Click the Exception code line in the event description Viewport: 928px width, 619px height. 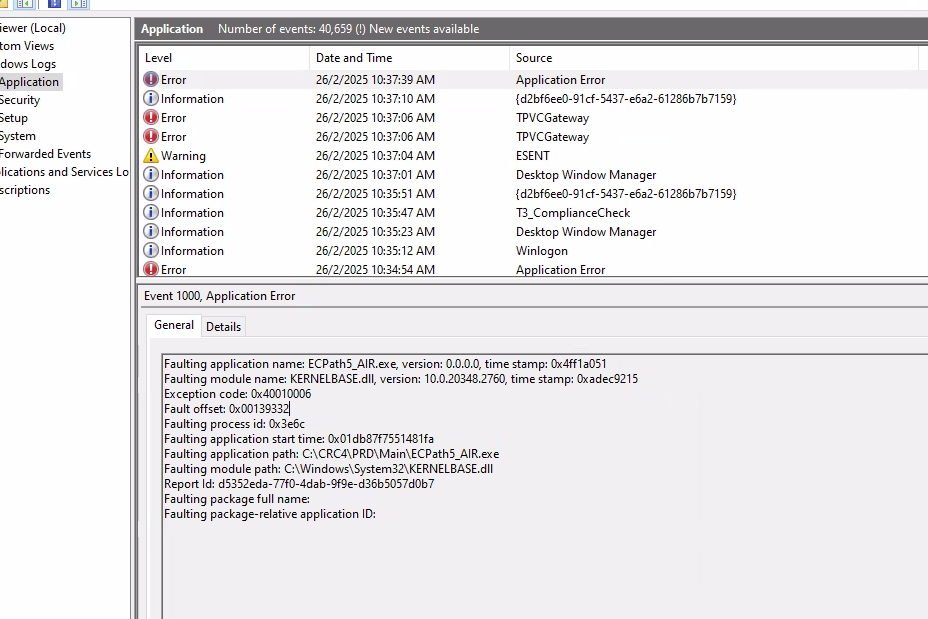point(237,394)
